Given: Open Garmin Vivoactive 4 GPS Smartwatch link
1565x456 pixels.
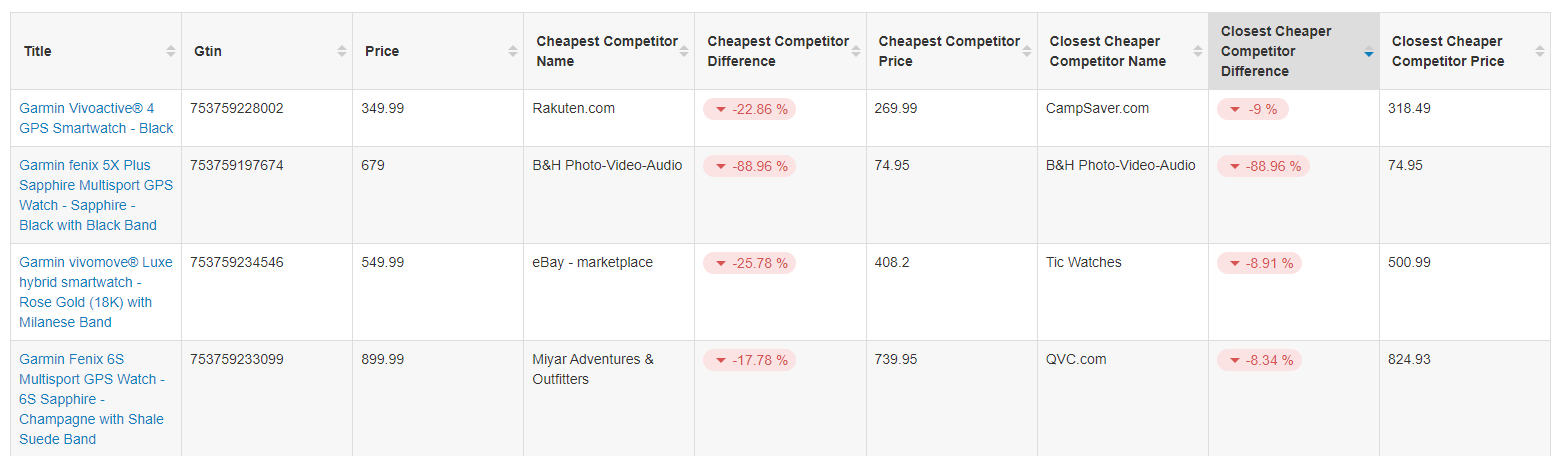Looking at the screenshot, I should [96, 118].
